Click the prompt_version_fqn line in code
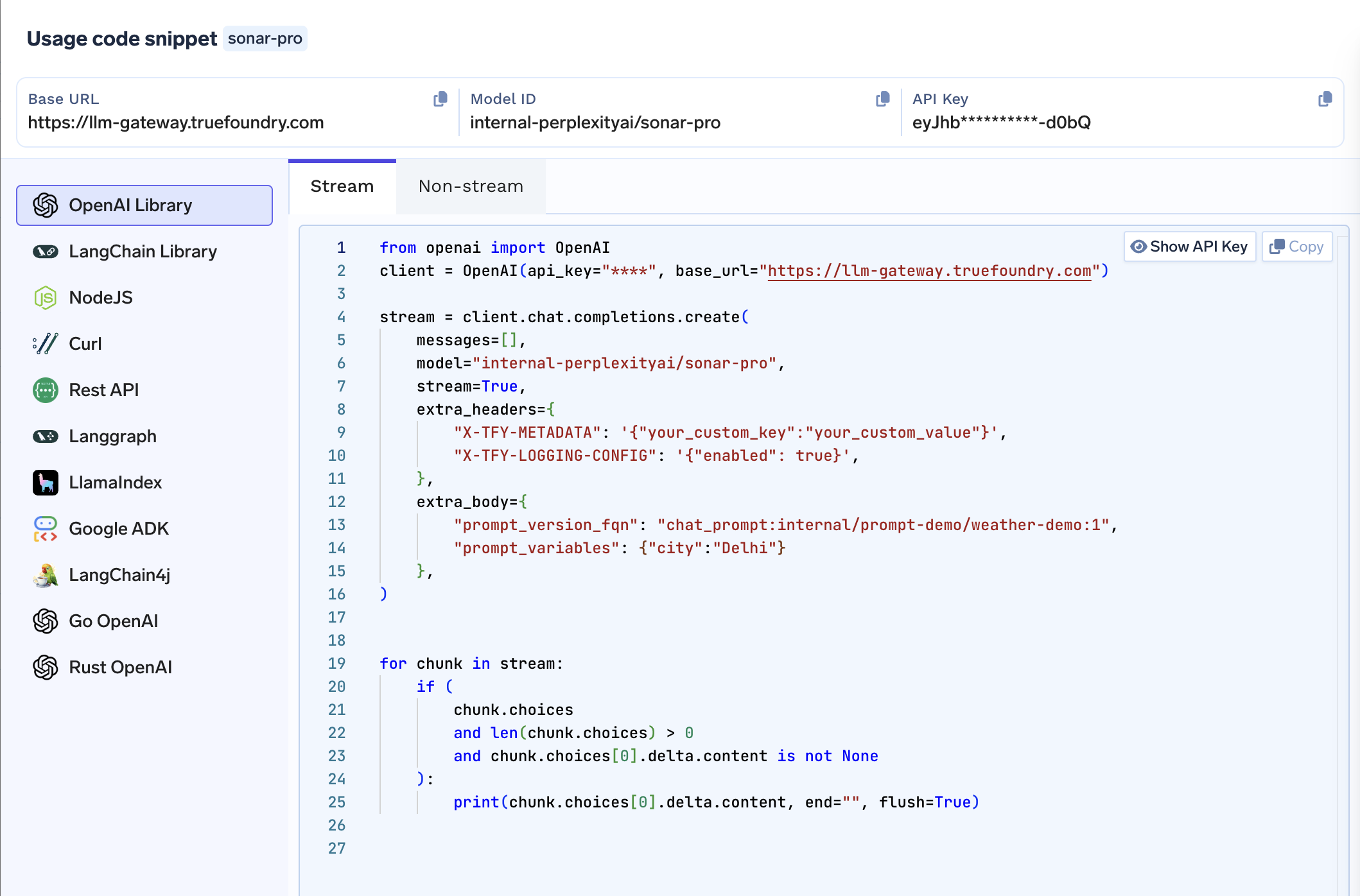Image resolution: width=1360 pixels, height=896 pixels. tap(785, 525)
